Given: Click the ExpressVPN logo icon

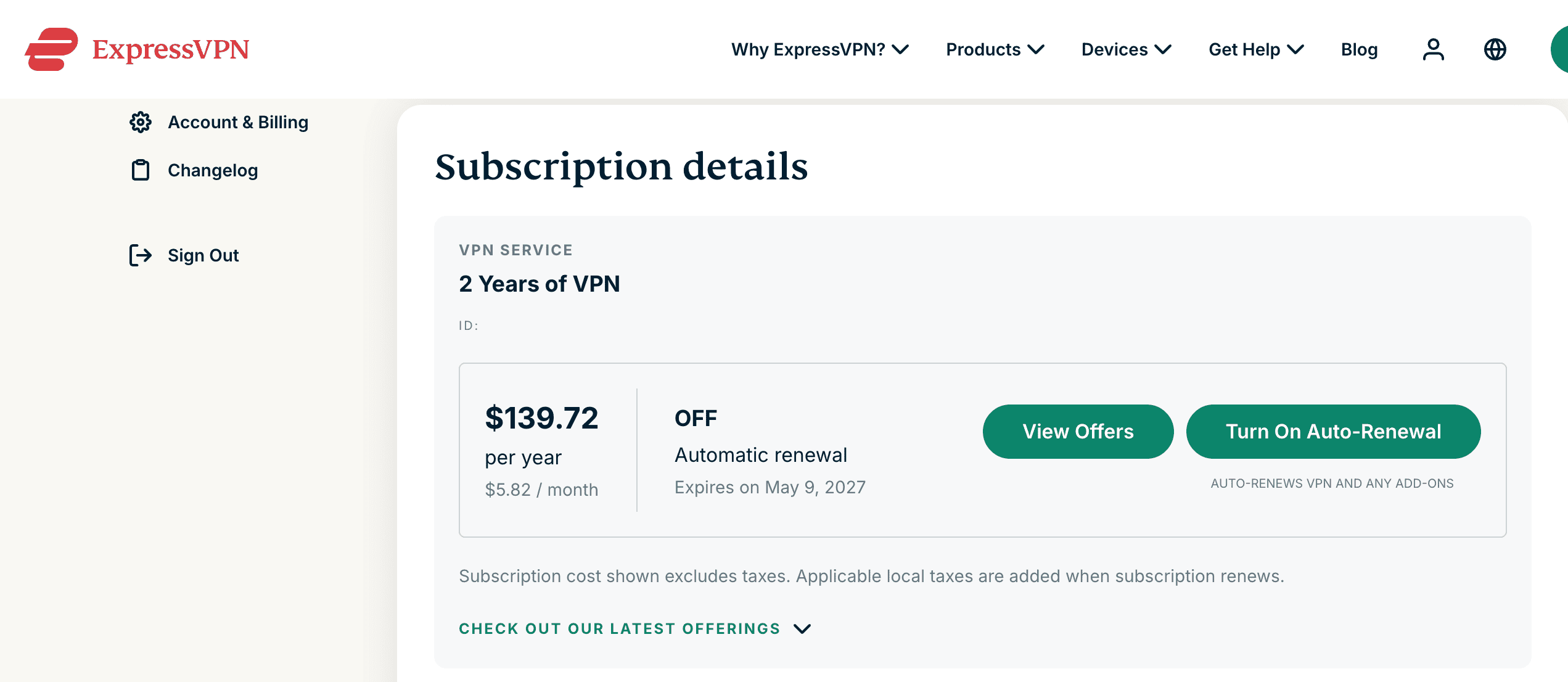Looking at the screenshot, I should (52, 49).
